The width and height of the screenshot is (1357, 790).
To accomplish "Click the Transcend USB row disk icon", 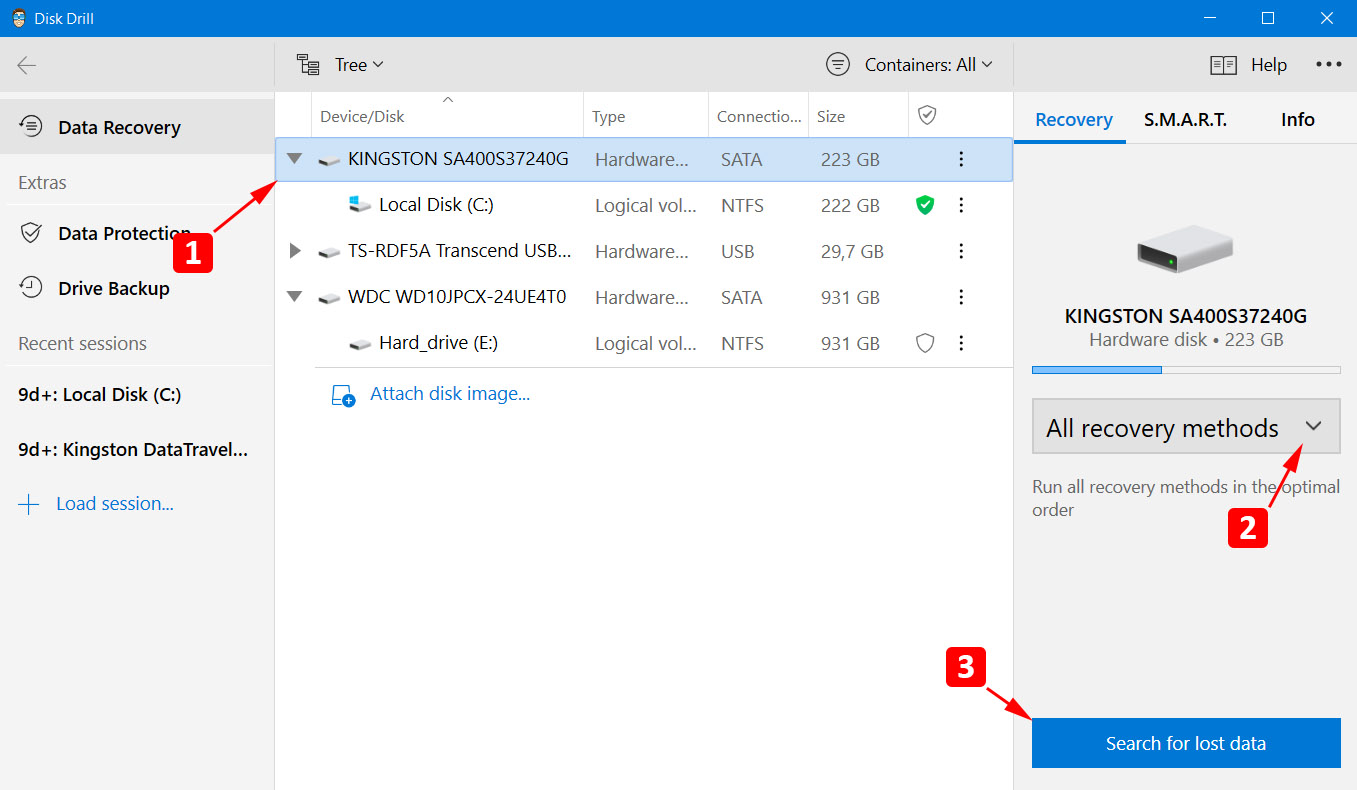I will [329, 252].
